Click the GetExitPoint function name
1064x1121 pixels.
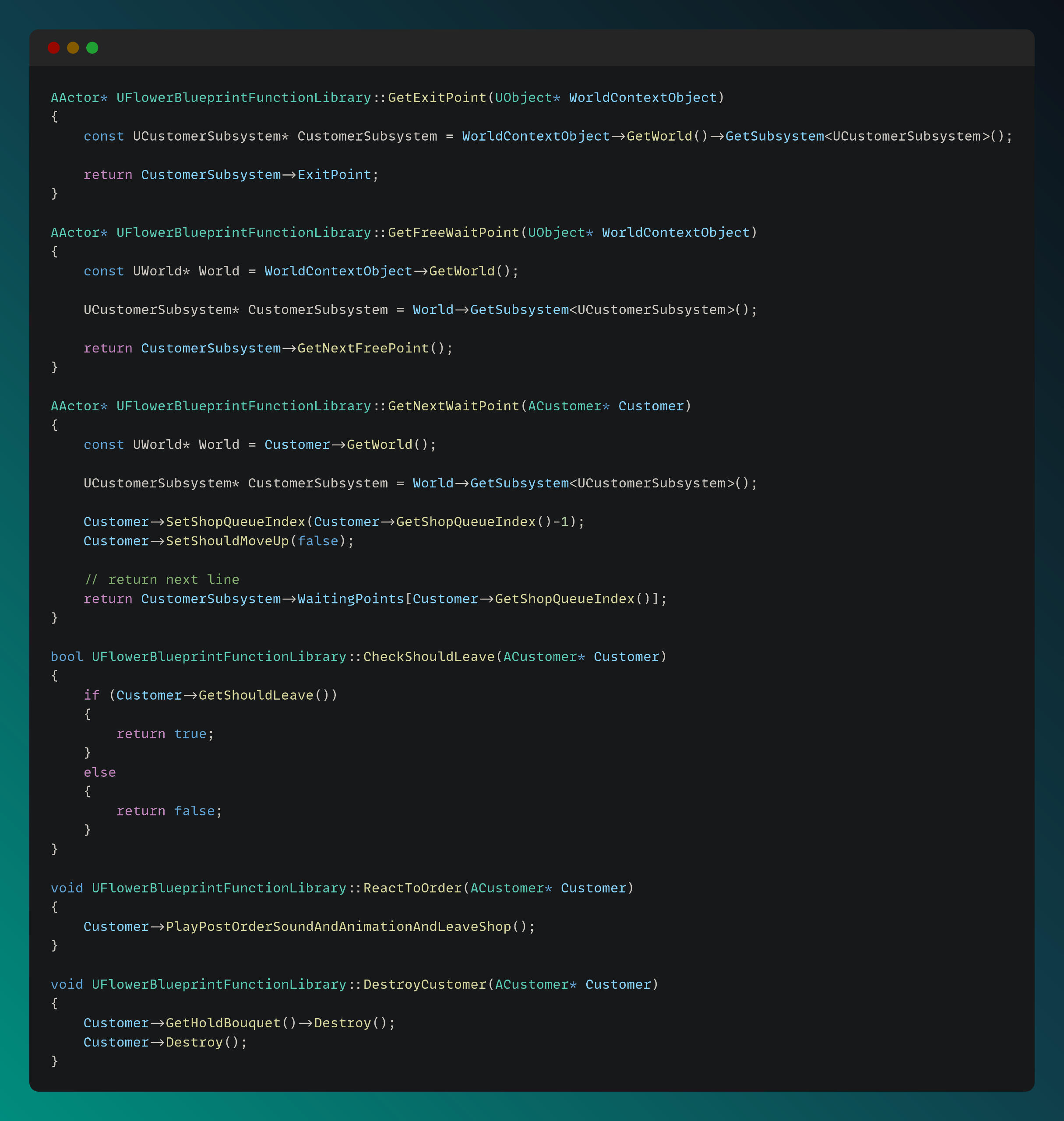pos(437,98)
